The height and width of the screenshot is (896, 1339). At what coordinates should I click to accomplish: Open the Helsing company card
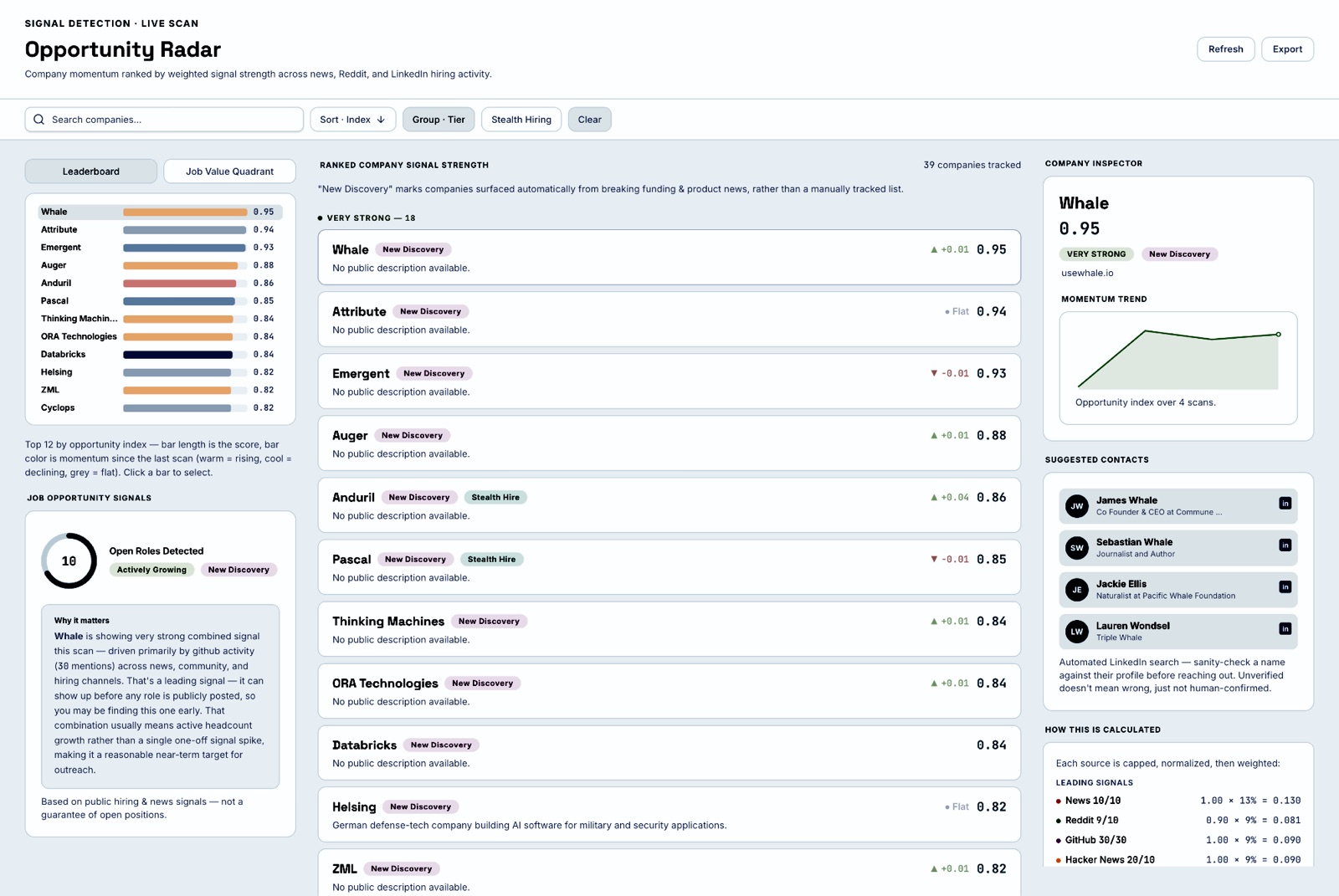[669, 815]
